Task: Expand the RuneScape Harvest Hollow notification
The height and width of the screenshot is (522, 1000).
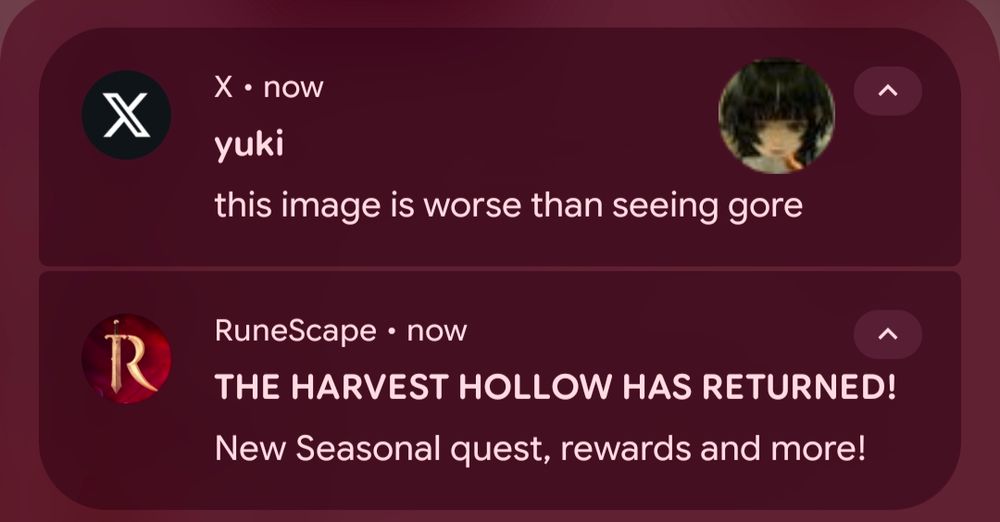Action: click(888, 334)
